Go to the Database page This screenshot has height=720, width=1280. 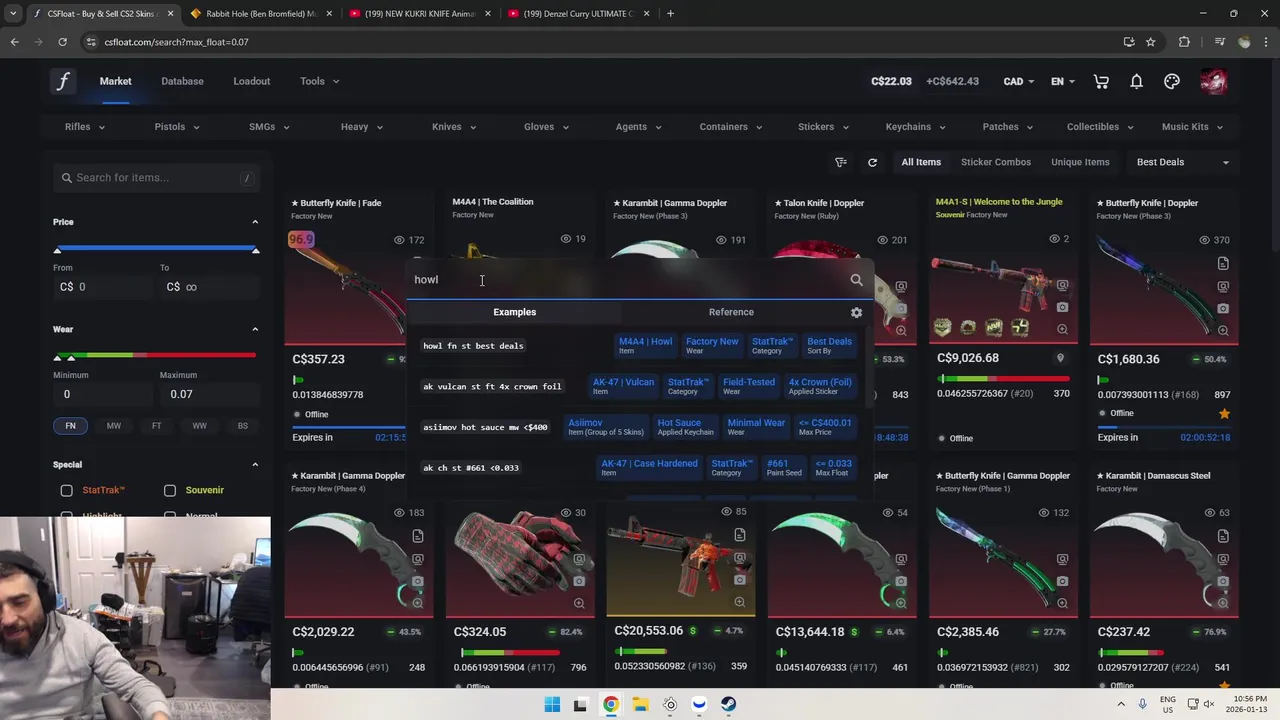(x=182, y=81)
